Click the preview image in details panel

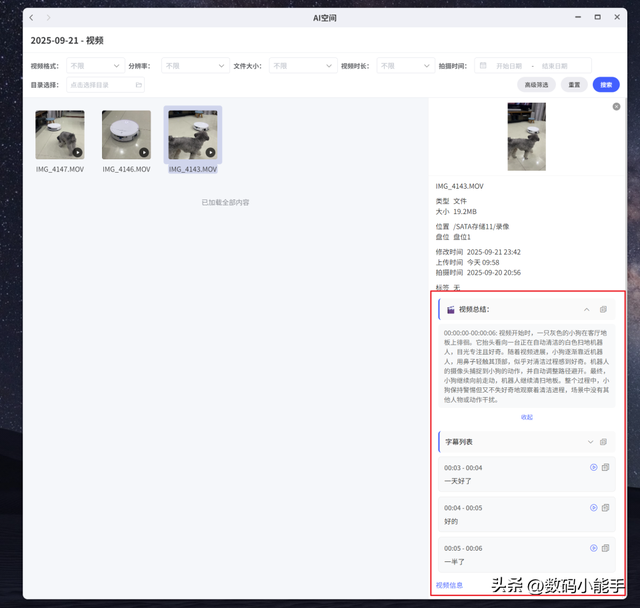click(x=527, y=137)
